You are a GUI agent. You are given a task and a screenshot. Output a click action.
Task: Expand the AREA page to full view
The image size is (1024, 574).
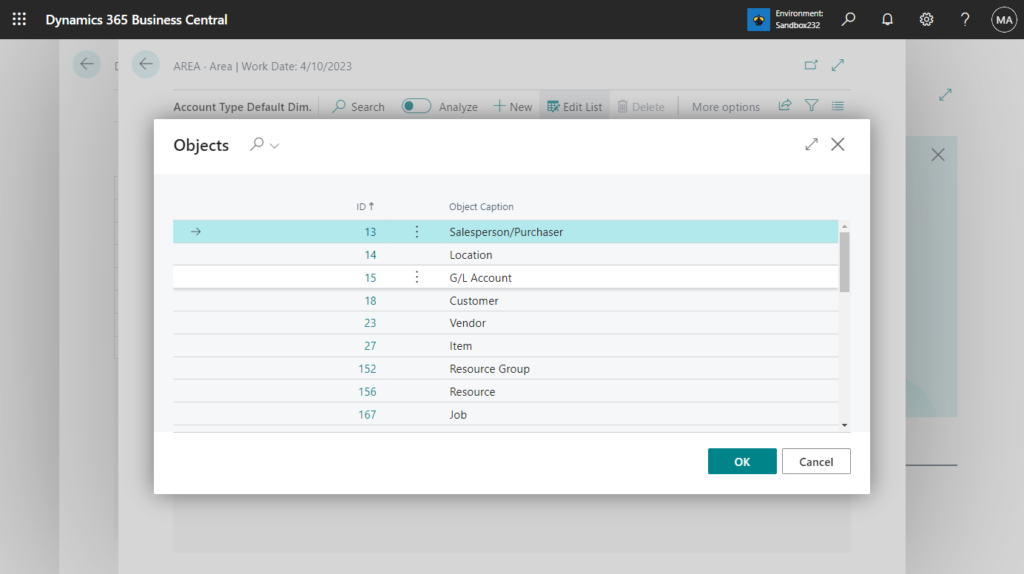pos(838,65)
